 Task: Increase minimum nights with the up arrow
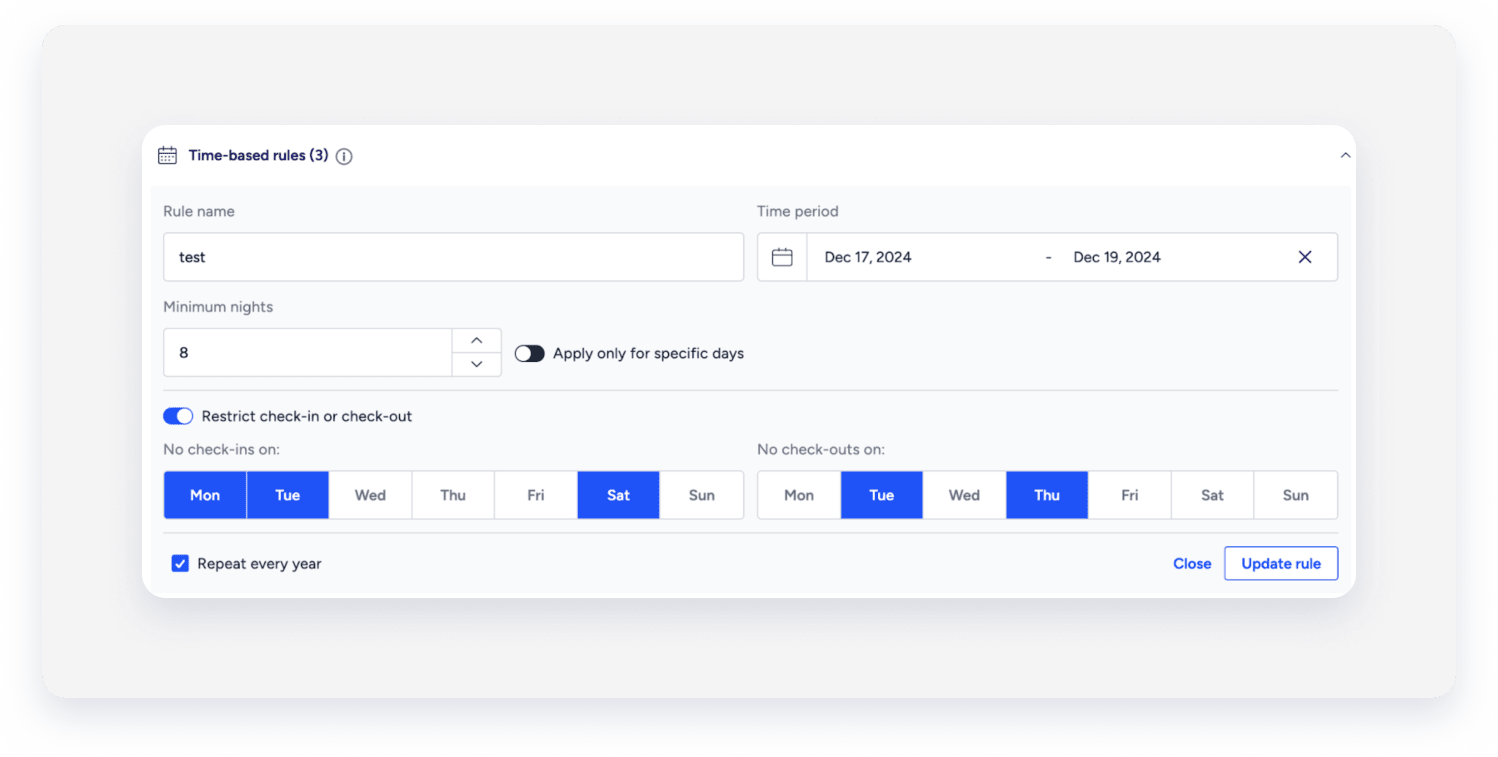coord(477,341)
